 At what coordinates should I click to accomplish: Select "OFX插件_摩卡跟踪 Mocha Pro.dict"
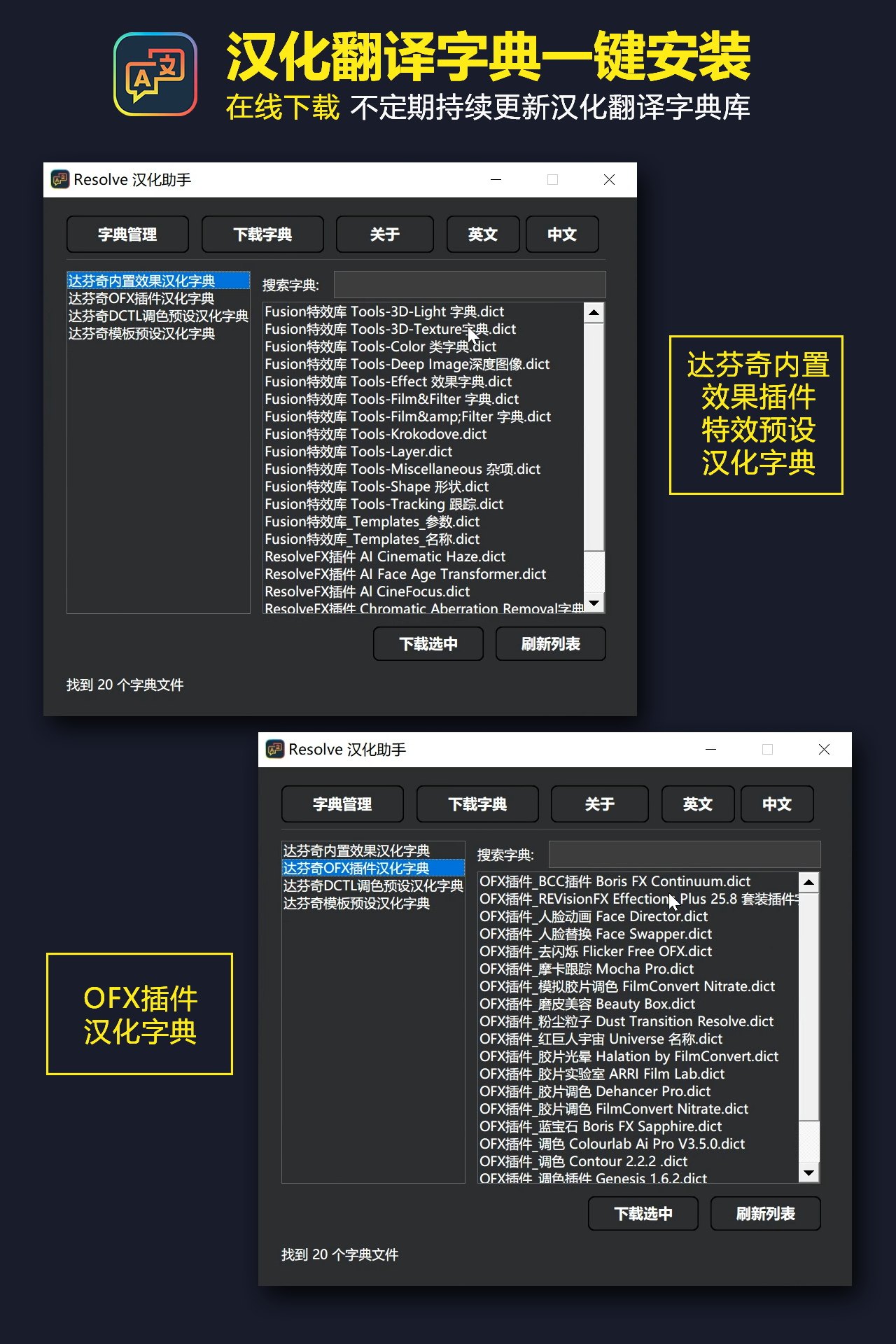(638, 969)
